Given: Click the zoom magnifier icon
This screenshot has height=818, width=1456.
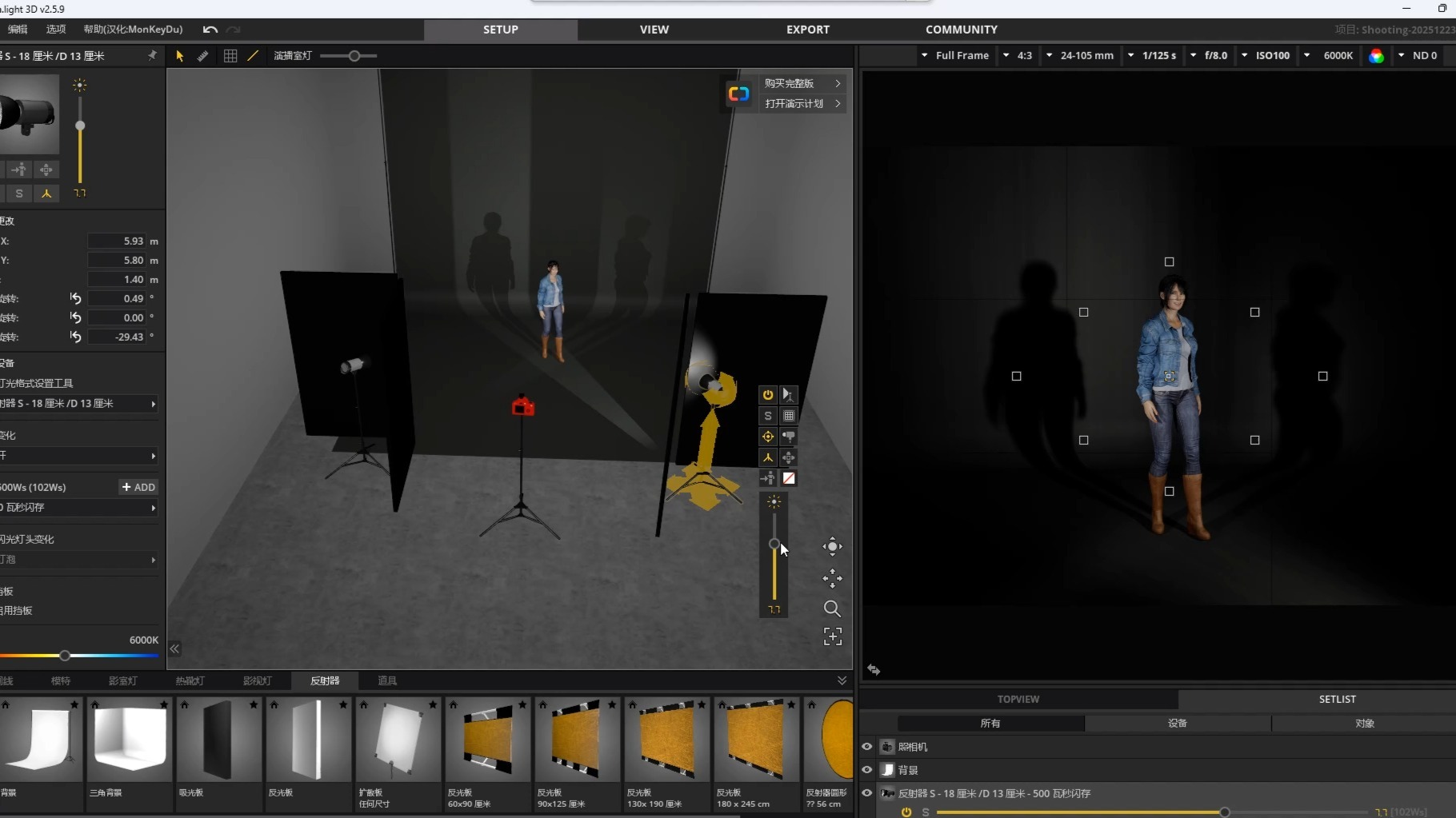Looking at the screenshot, I should coord(832,609).
